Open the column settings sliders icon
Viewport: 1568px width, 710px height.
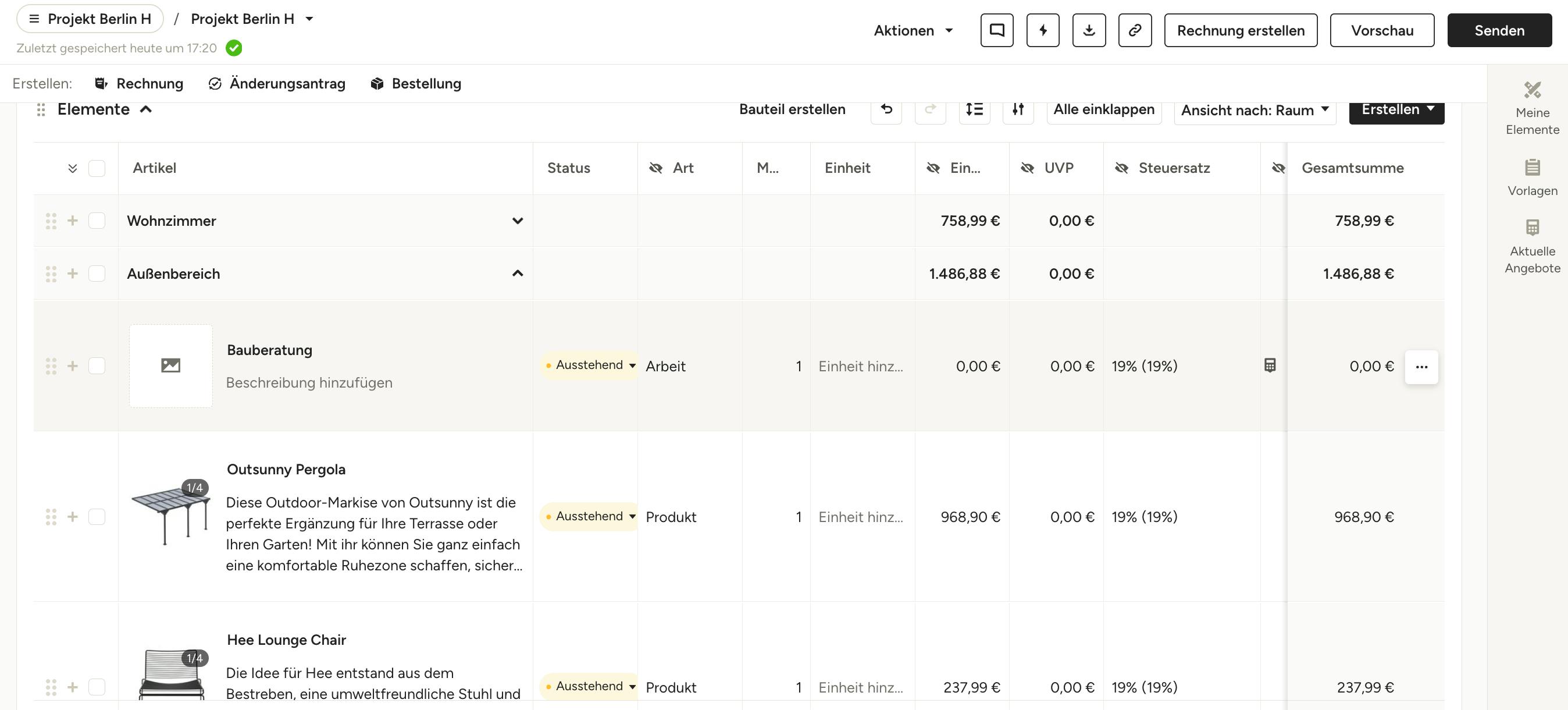[1018, 109]
